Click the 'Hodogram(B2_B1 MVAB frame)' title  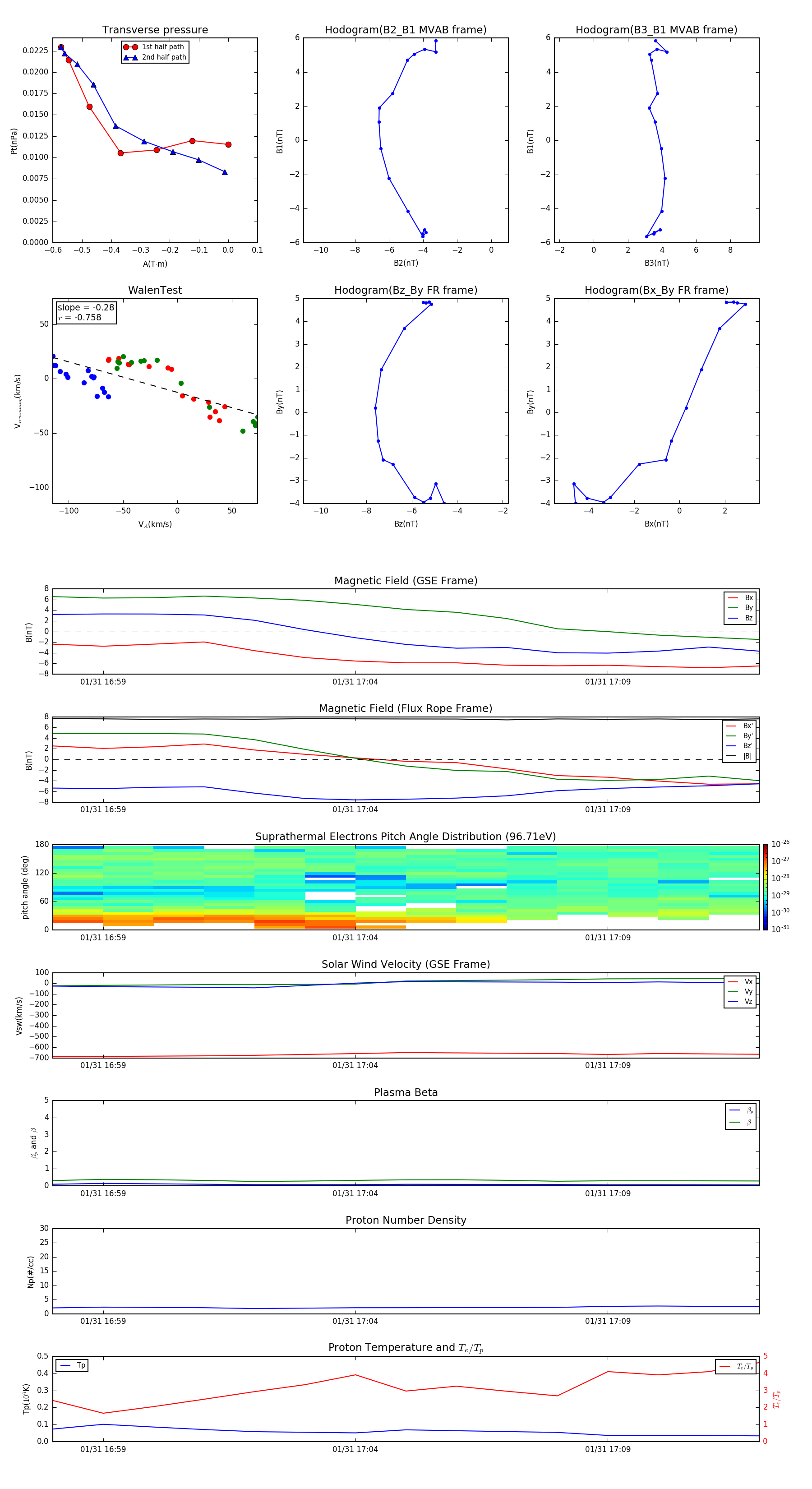(x=406, y=30)
